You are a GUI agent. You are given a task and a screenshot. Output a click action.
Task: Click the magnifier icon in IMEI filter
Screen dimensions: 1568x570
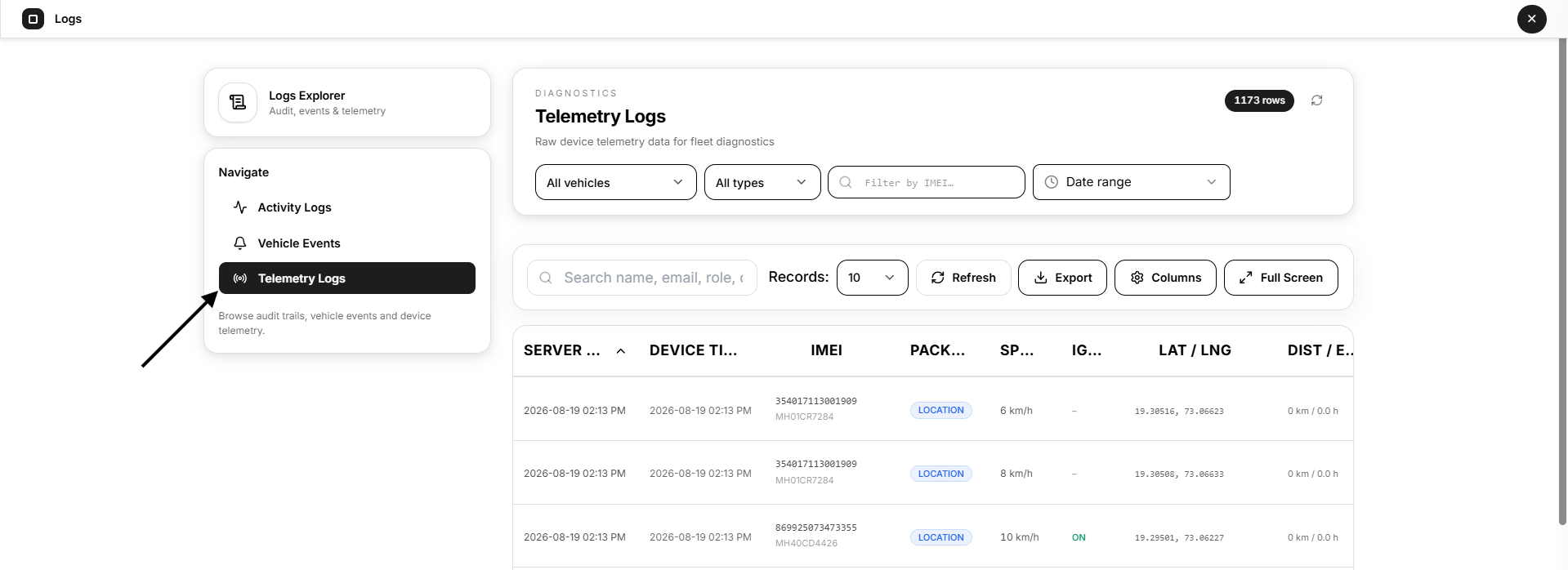(846, 182)
